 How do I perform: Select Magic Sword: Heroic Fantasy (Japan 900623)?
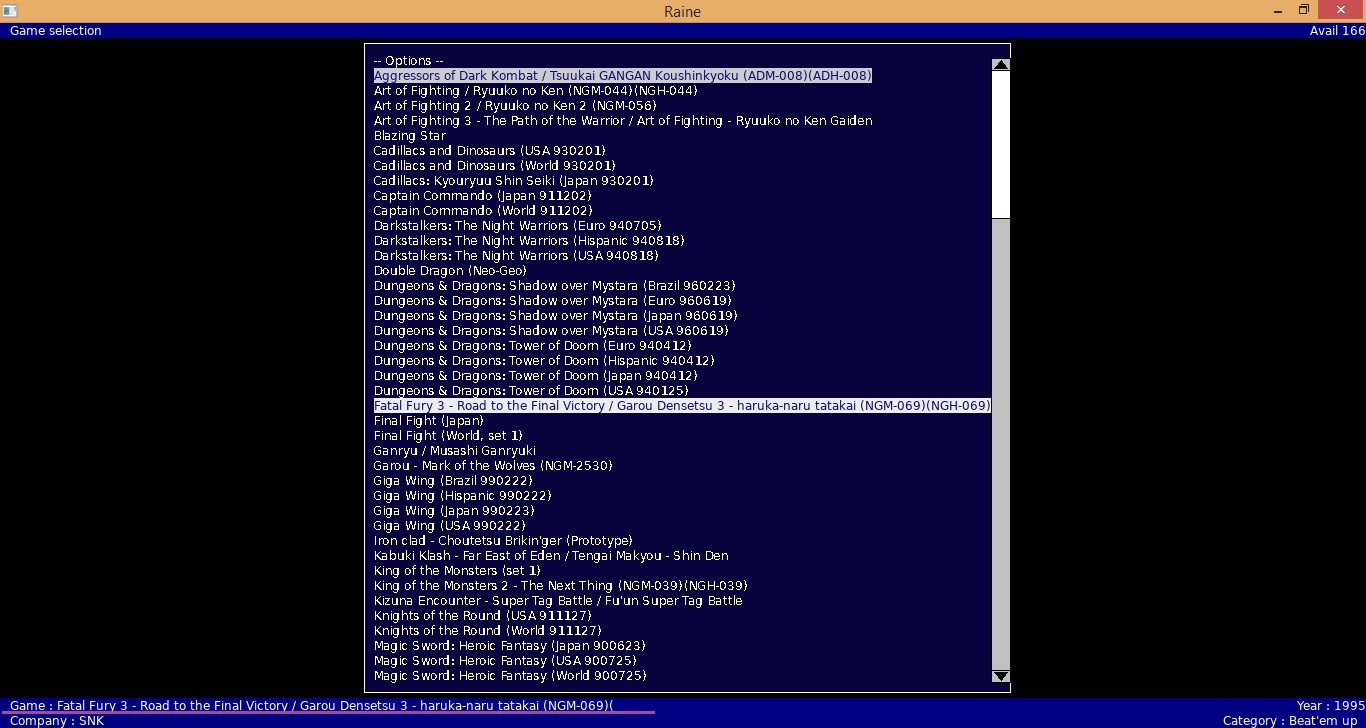point(509,646)
